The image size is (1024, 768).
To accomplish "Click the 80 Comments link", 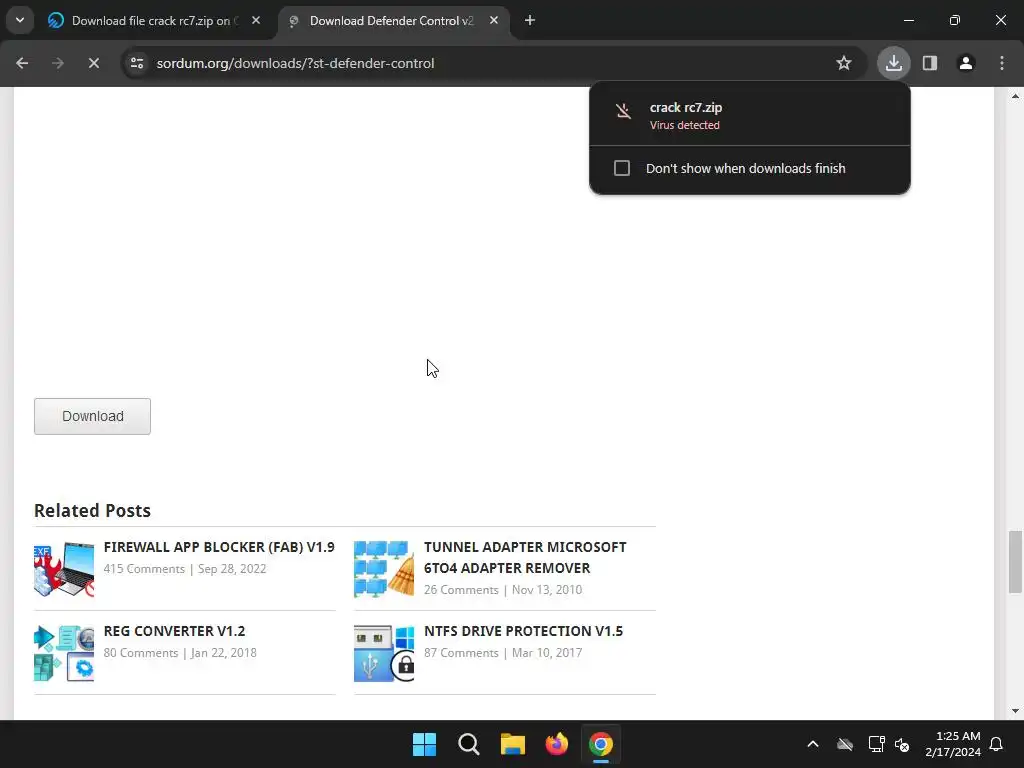I will (140, 653).
